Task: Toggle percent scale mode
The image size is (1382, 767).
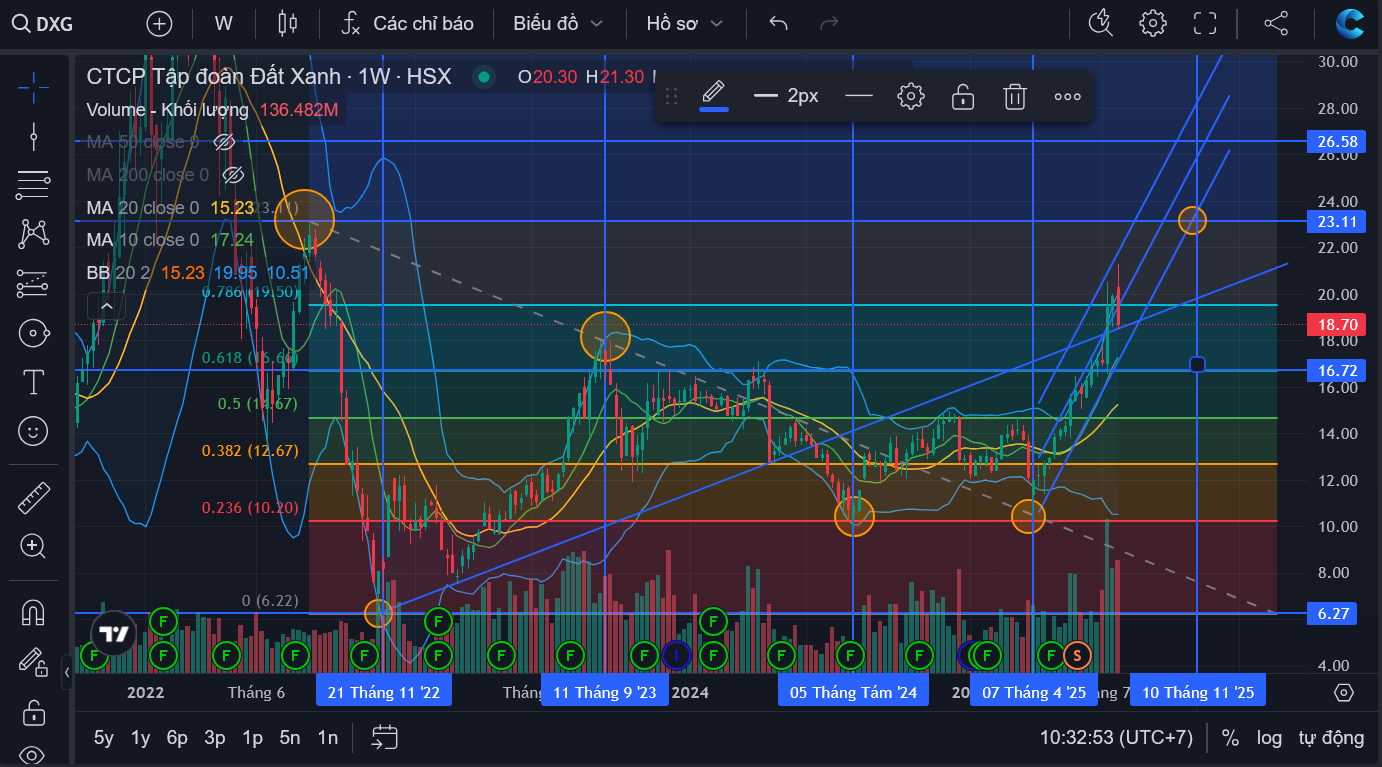Action: pos(1230,738)
